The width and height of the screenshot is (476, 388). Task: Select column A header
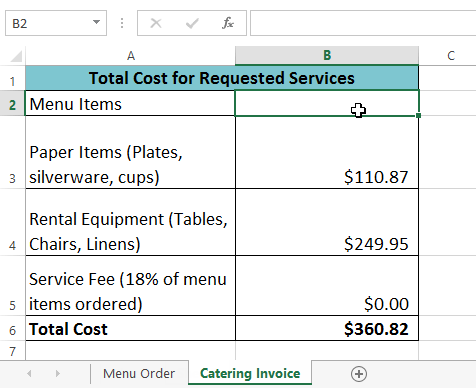pos(130,56)
